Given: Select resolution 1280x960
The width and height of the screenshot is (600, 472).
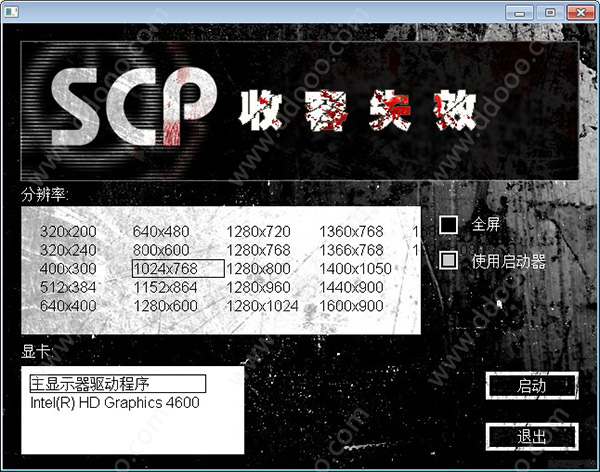Looking at the screenshot, I should [258, 287].
